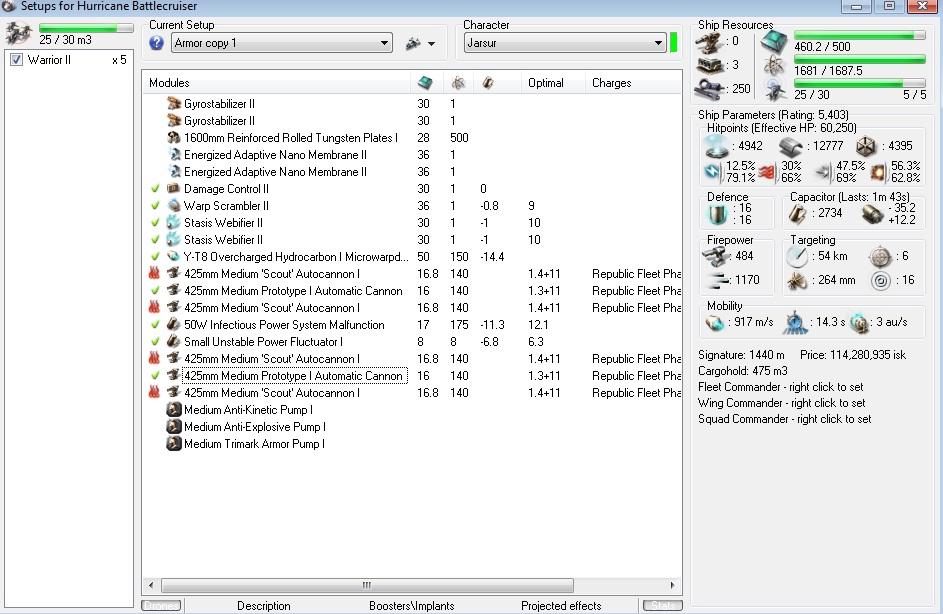Open the Character dropdown showing Jarsur
This screenshot has width=943, height=614.
coord(658,43)
